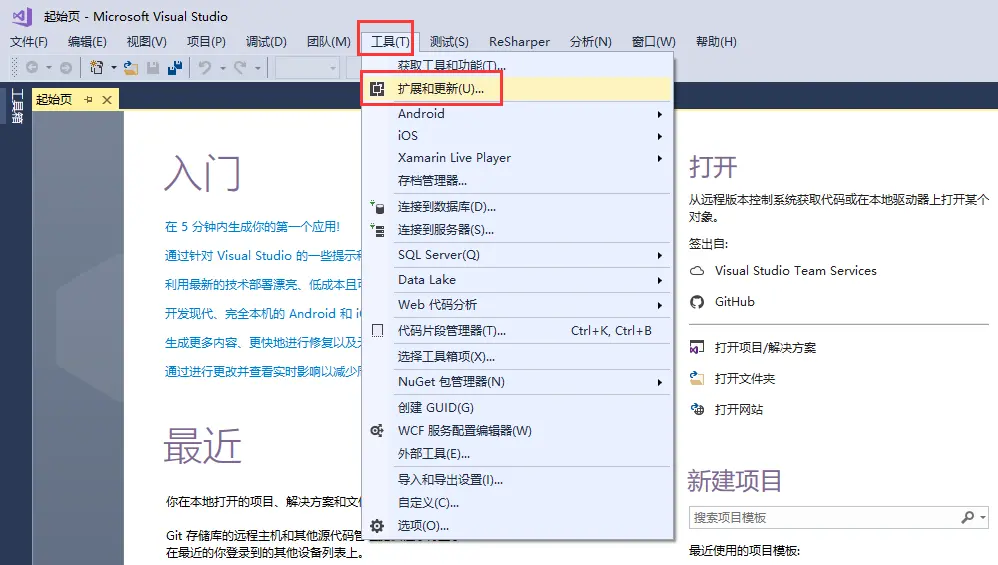Viewport: 998px width, 565px height.
Task: Click the 打开项目/解决方案 icon
Action: coord(697,347)
